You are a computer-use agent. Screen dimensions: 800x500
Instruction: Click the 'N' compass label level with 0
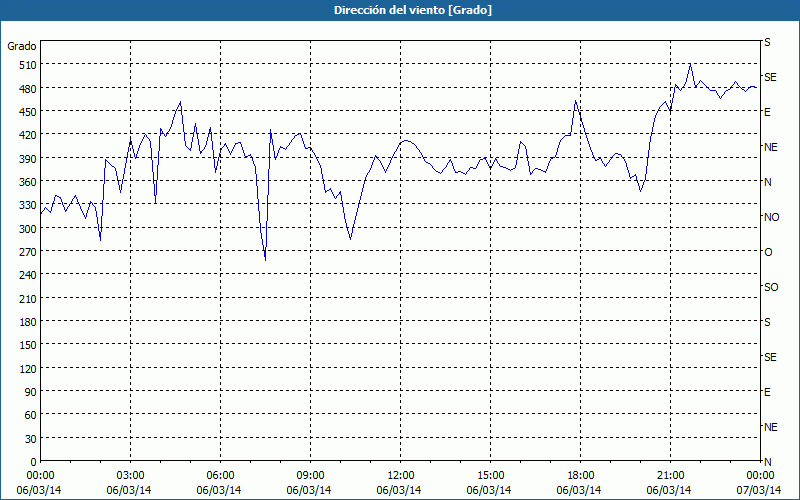767,462
